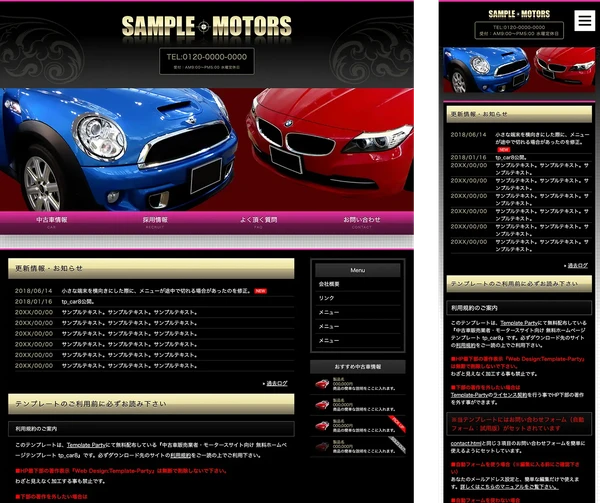Click the desktop hero image of the cars

coord(207,150)
